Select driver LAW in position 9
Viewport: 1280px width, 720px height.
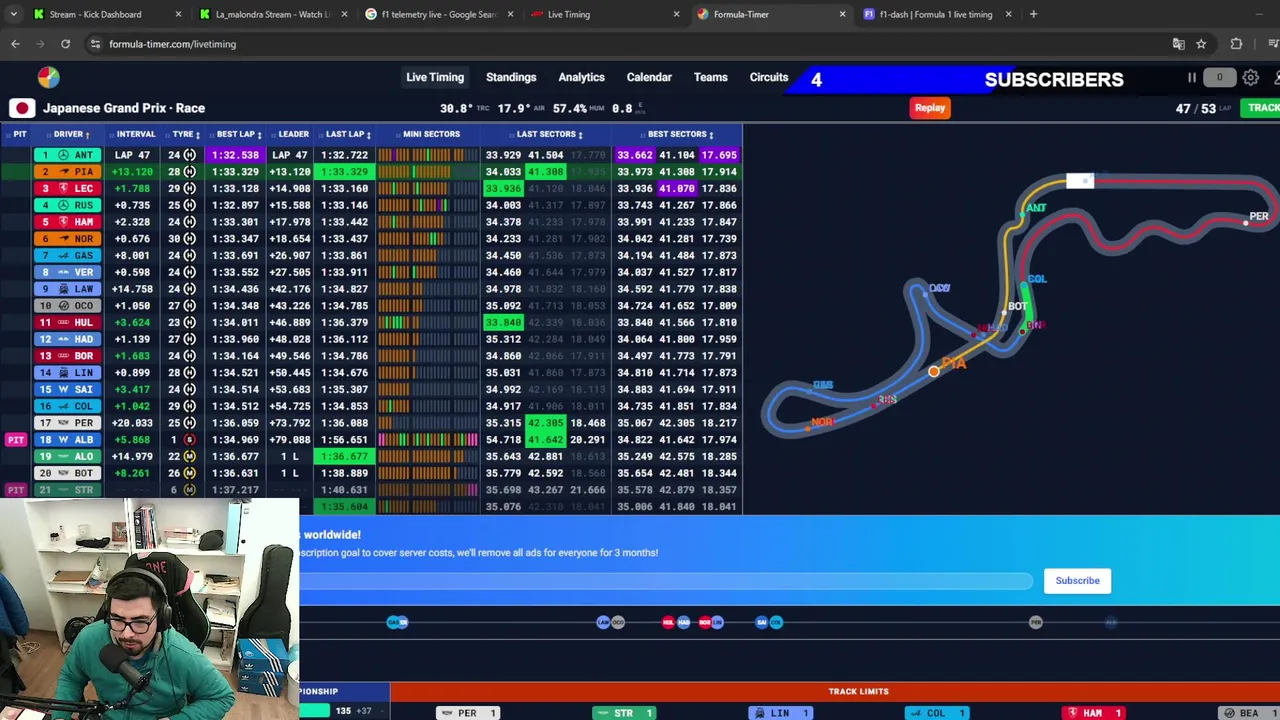click(x=67, y=289)
